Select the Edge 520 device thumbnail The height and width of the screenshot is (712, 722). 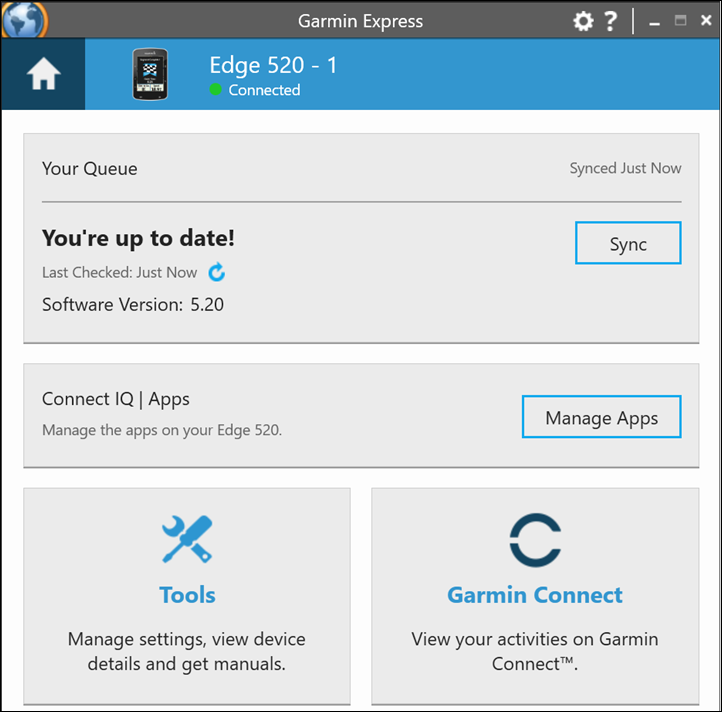tap(150, 74)
